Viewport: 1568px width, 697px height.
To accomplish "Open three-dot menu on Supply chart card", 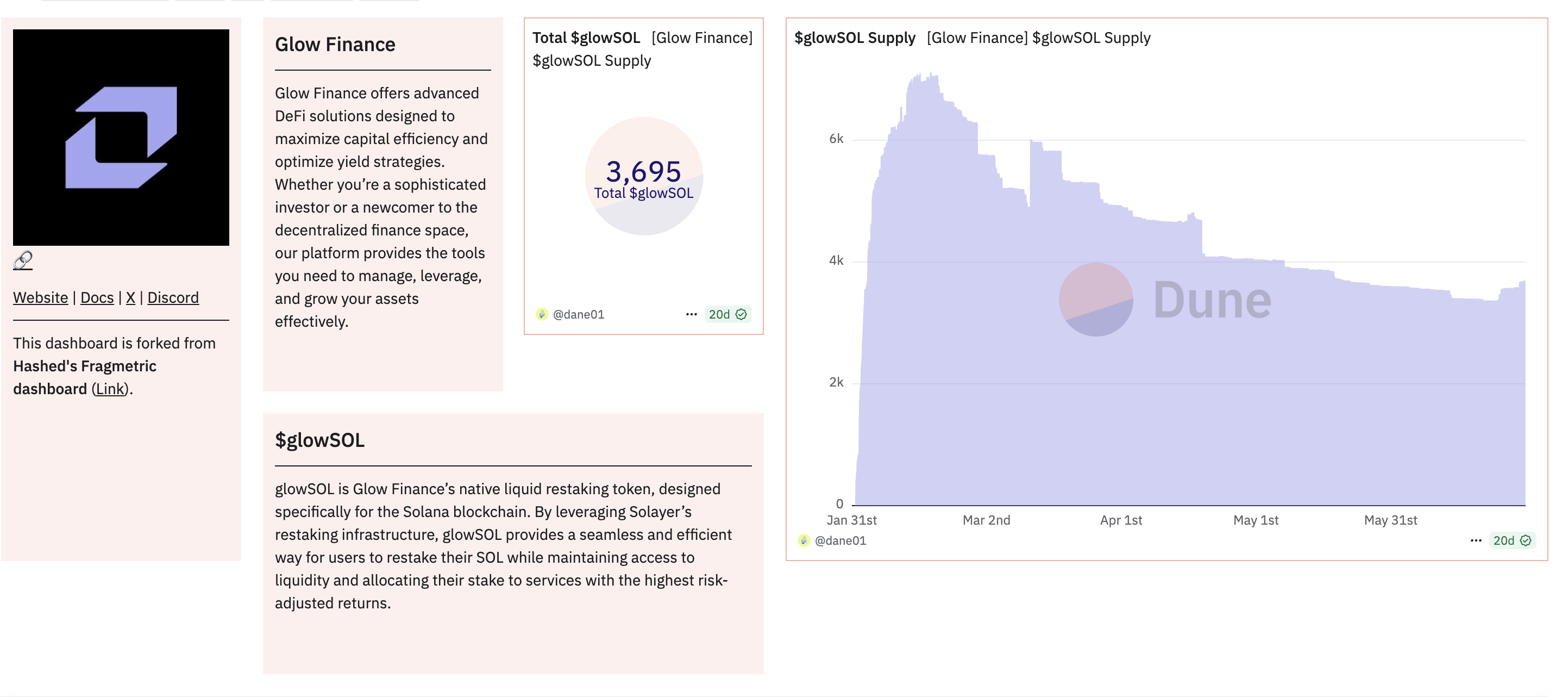I will [x=1476, y=540].
